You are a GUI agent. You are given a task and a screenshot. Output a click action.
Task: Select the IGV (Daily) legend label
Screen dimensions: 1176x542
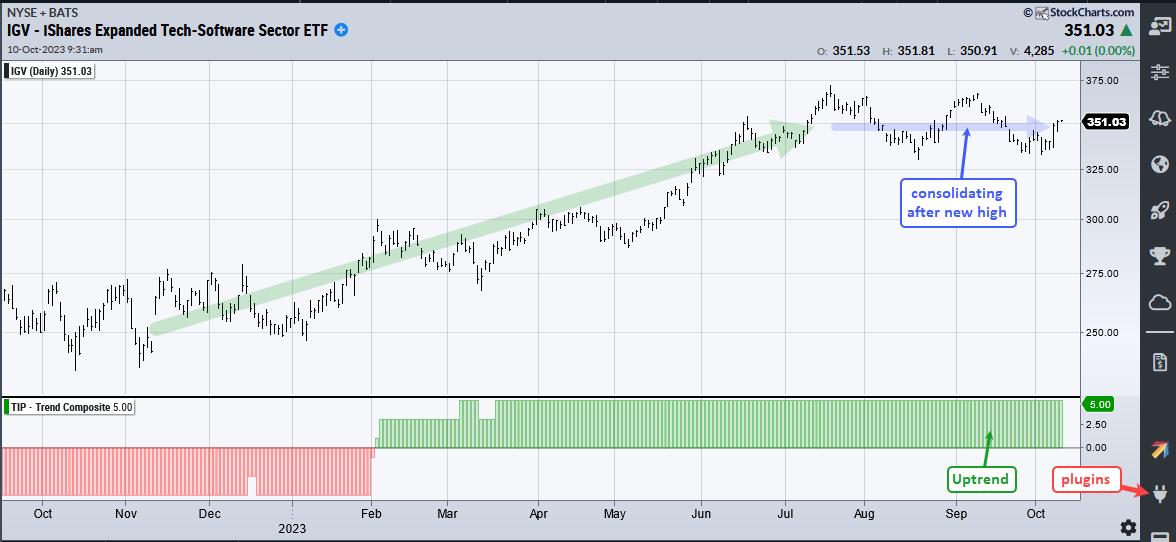[50, 70]
